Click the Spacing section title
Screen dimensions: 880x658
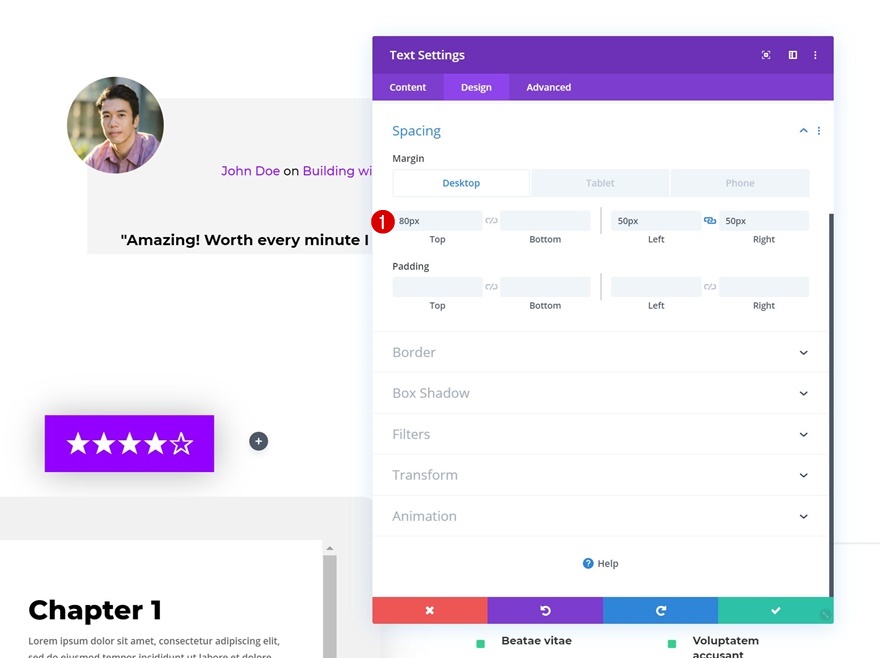[x=416, y=131]
